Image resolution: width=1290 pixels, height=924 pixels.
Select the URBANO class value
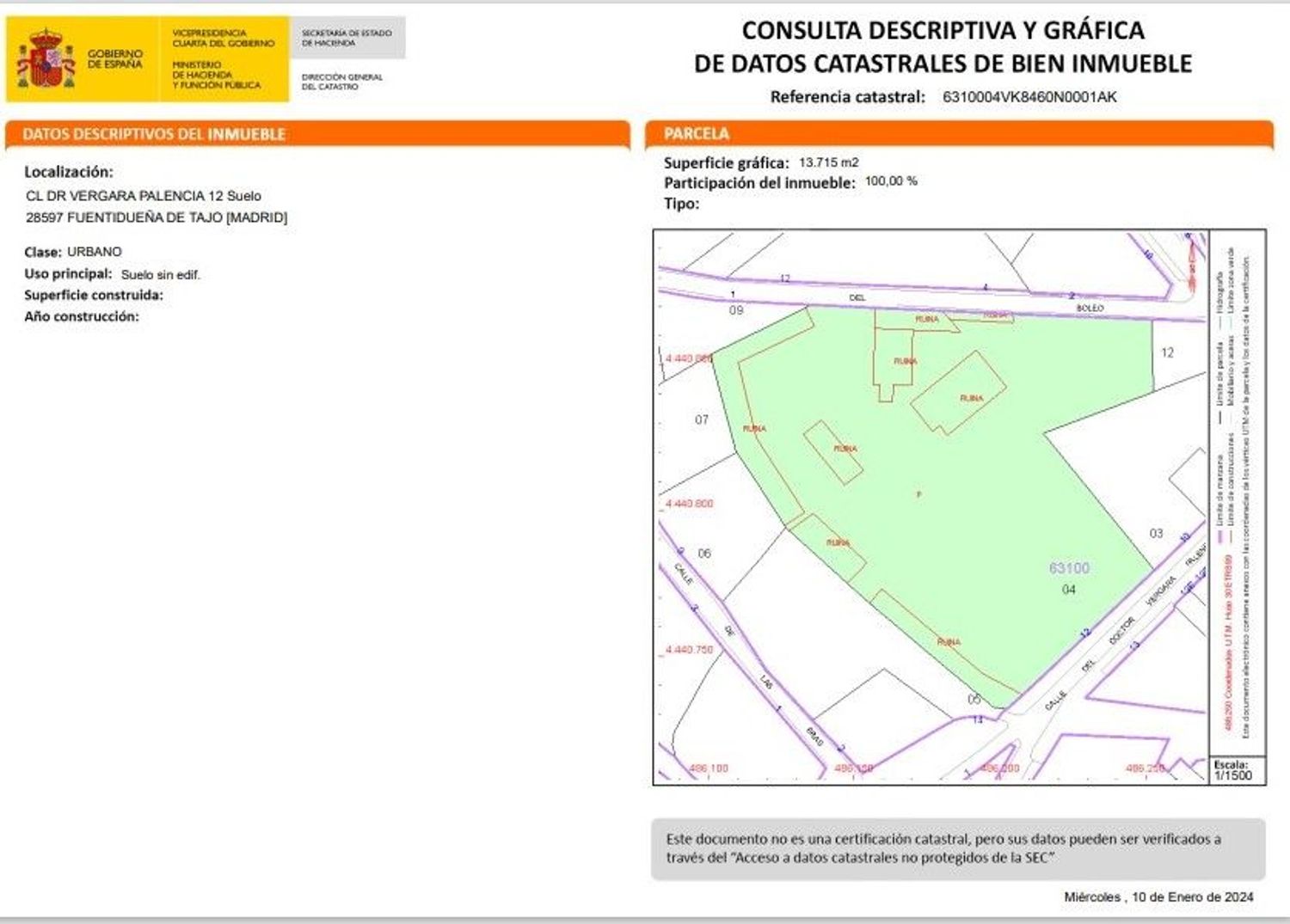tap(95, 252)
